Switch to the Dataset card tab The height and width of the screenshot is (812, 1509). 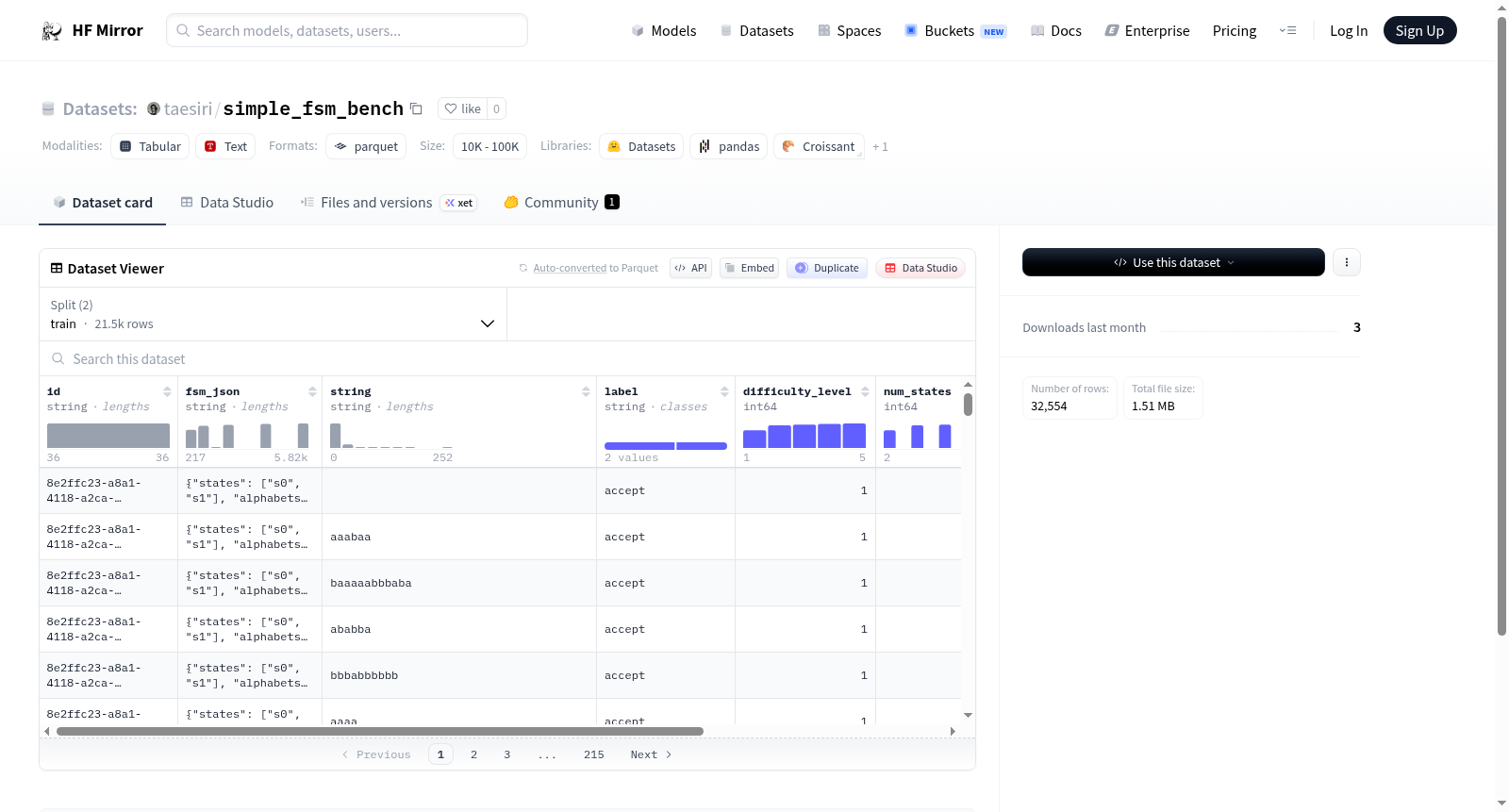click(103, 202)
